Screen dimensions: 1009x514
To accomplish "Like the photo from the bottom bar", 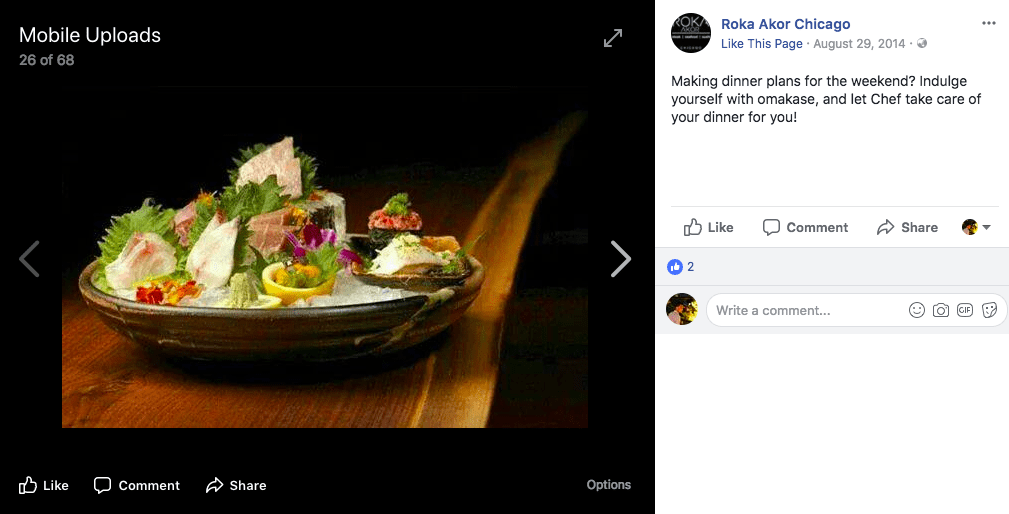I will click(x=44, y=485).
